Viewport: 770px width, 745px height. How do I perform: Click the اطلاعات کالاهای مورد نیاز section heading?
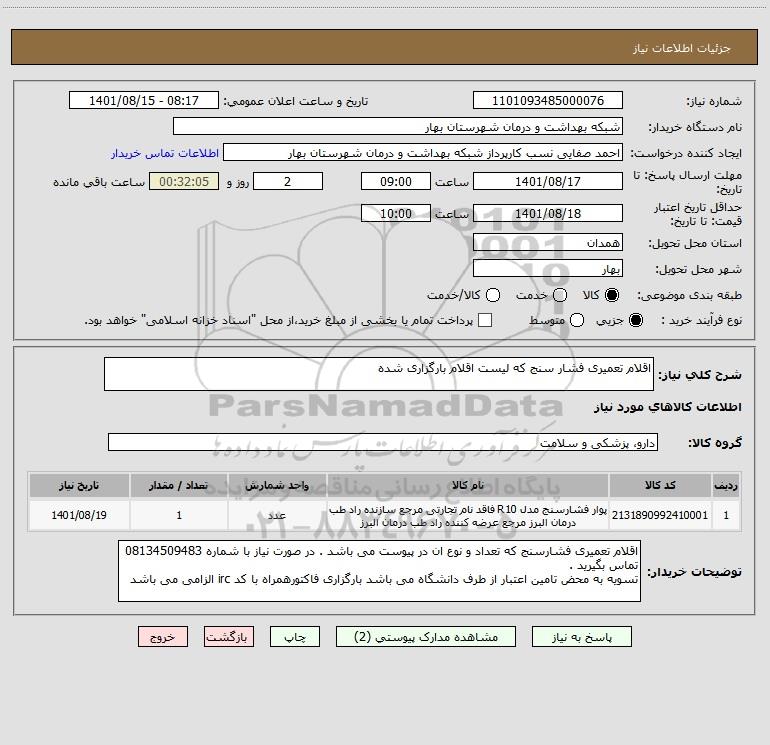point(667,407)
